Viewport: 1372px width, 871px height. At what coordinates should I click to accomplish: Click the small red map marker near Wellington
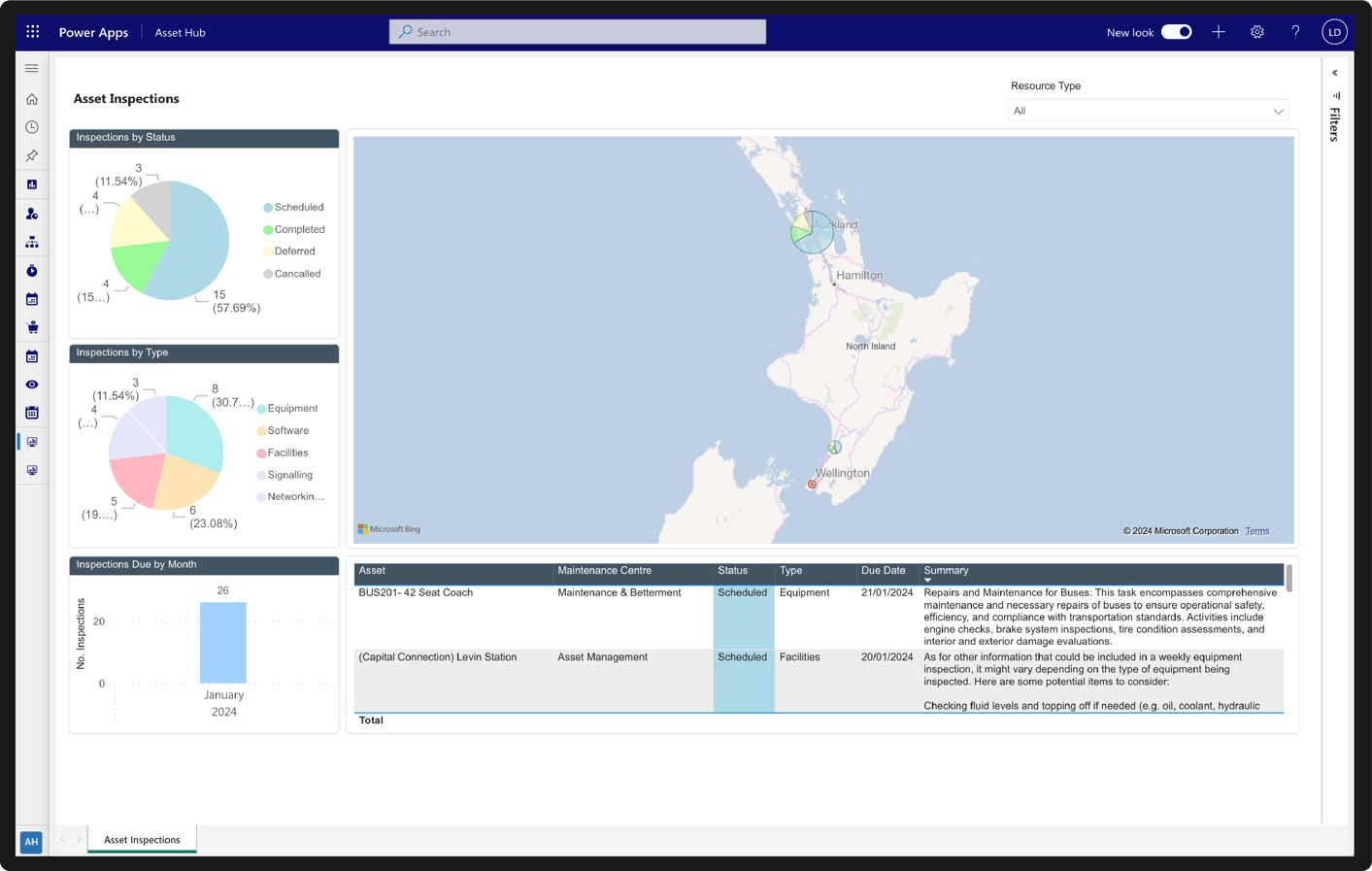pyautogui.click(x=812, y=485)
